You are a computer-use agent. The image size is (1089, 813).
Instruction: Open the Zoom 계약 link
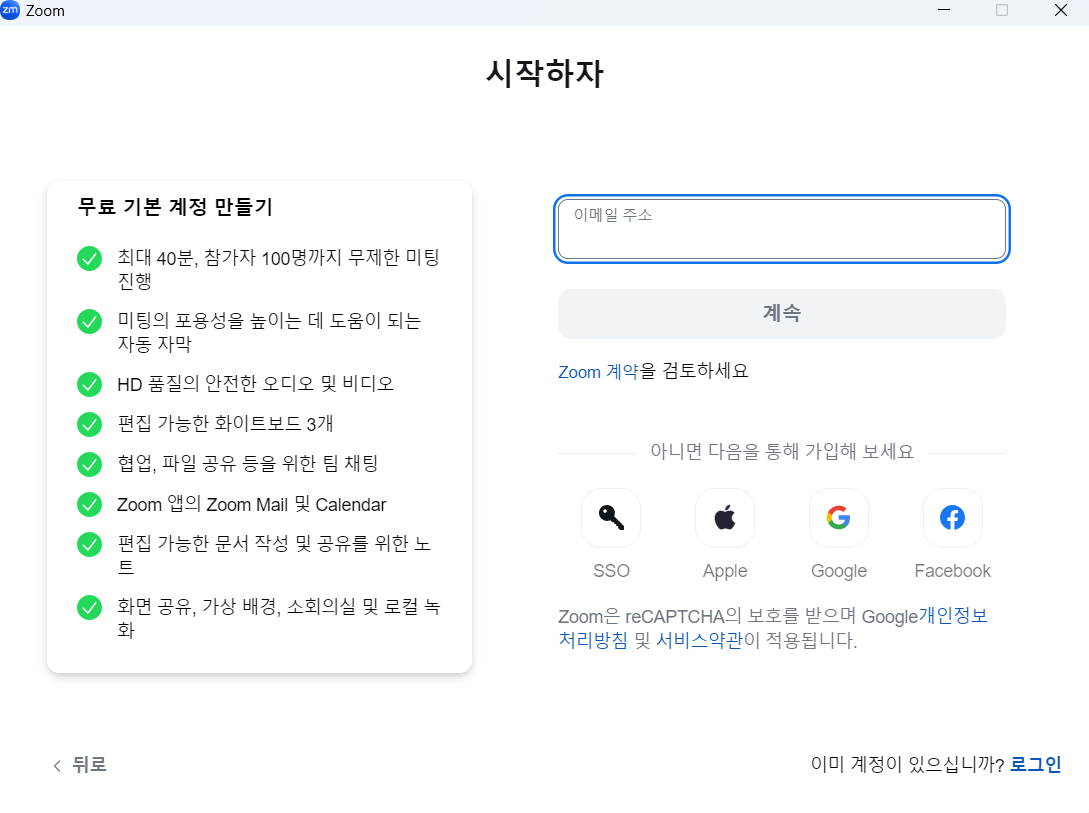click(x=598, y=371)
